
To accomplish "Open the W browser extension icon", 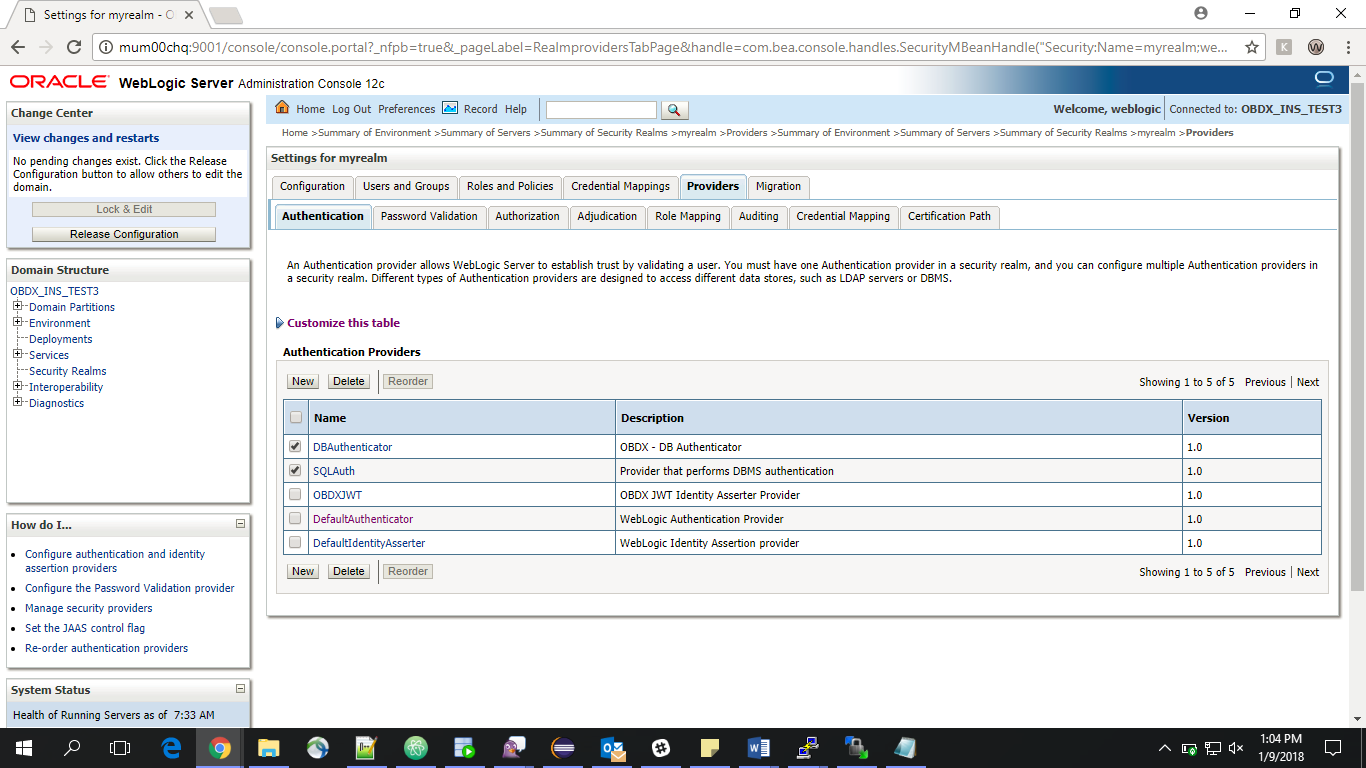I will (x=1316, y=47).
